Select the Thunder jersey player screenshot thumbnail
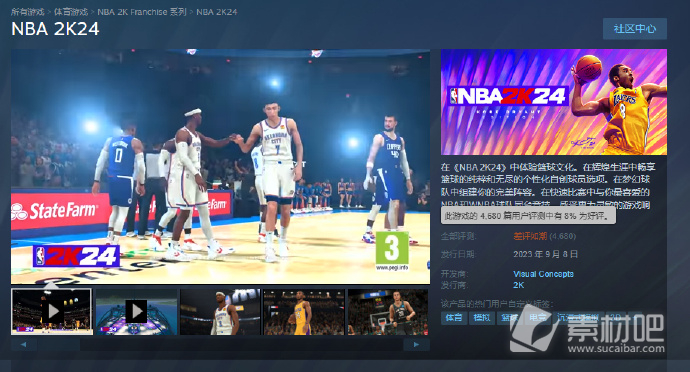Screen dimensions: 690x372 (220, 312)
